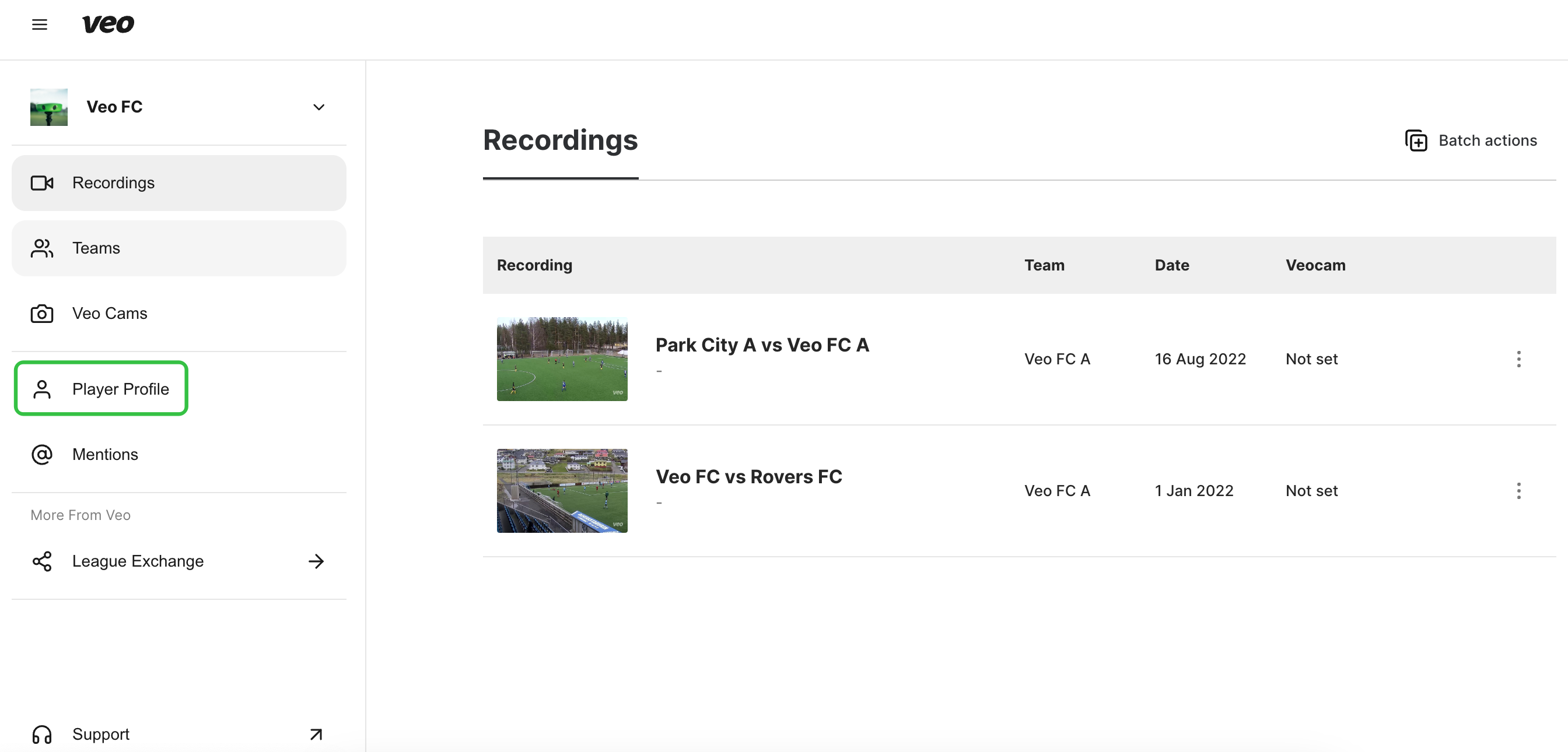Click the Batch actions icon

(x=1416, y=140)
